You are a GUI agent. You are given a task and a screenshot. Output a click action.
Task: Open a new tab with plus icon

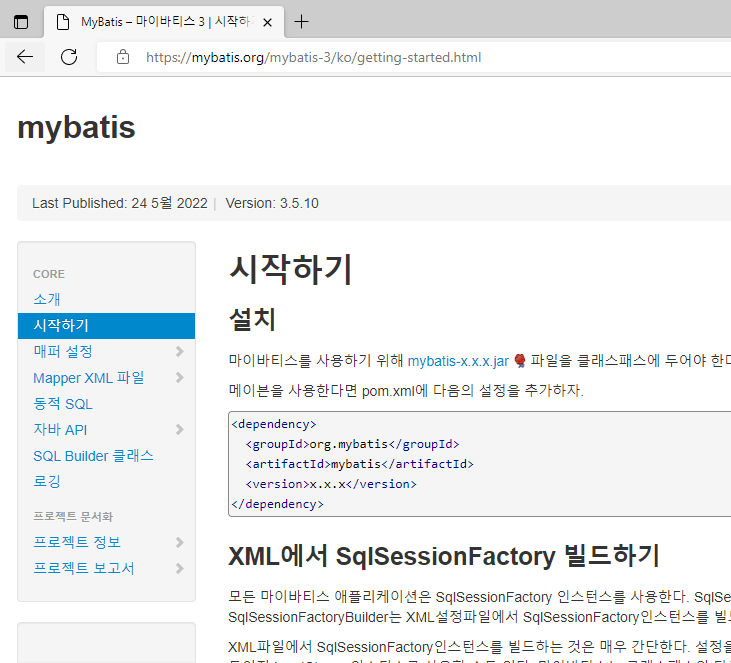tap(301, 21)
